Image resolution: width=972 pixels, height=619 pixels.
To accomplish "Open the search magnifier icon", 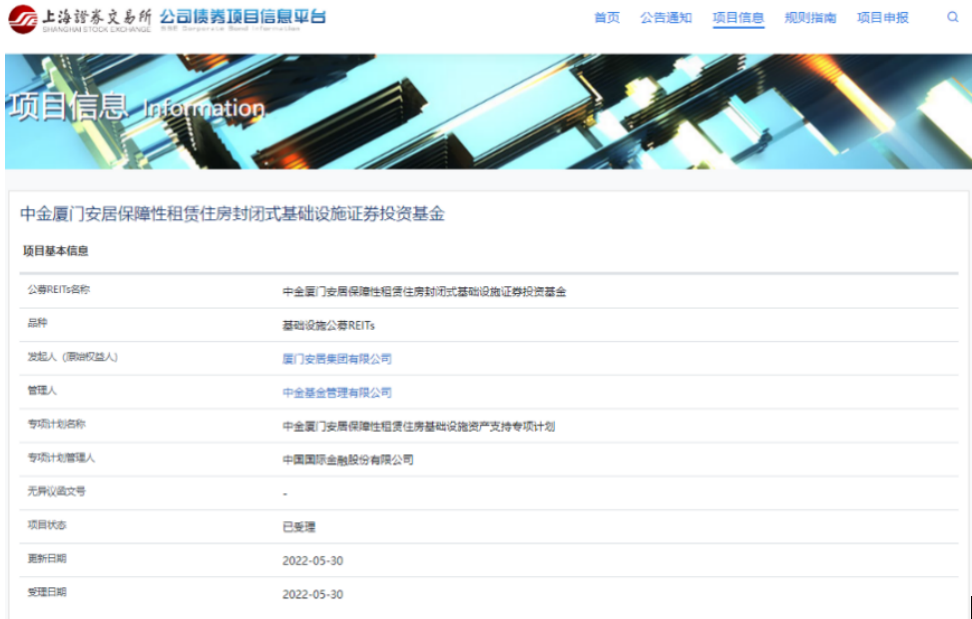I will pyautogui.click(x=952, y=17).
